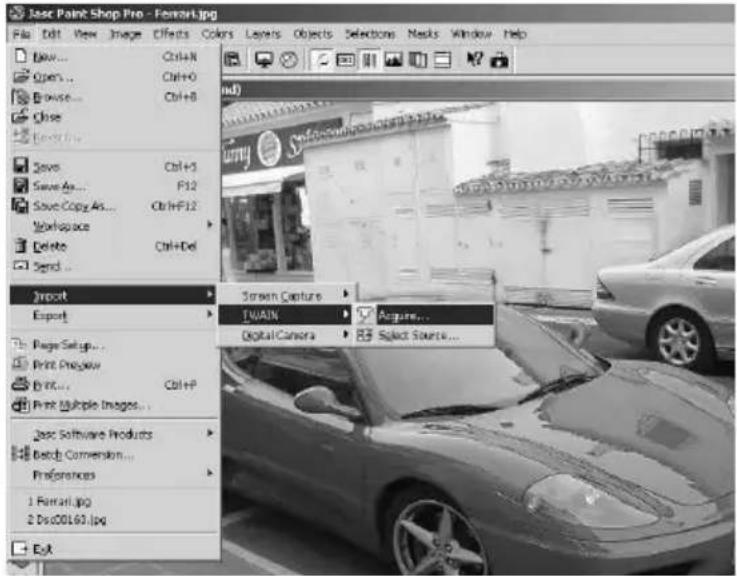
Task: Choose Exit at the menu bottom
Action: (x=113, y=549)
